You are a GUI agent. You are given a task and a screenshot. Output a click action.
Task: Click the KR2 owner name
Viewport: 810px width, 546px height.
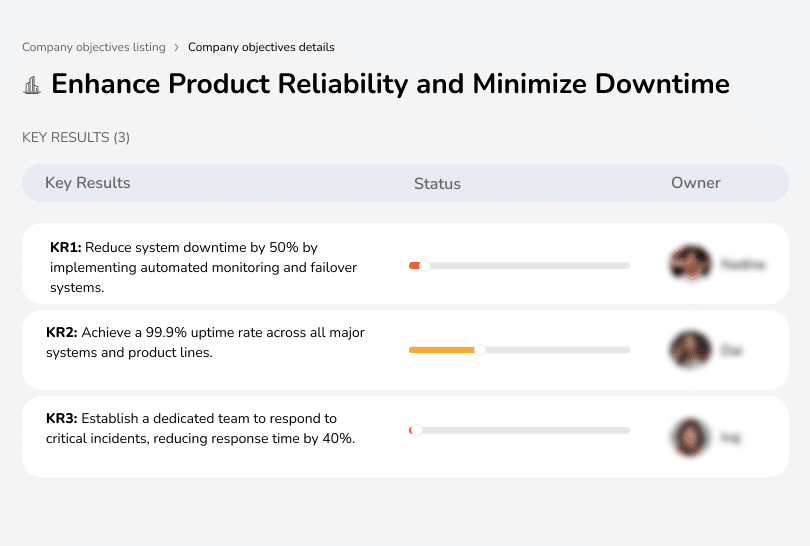click(731, 351)
